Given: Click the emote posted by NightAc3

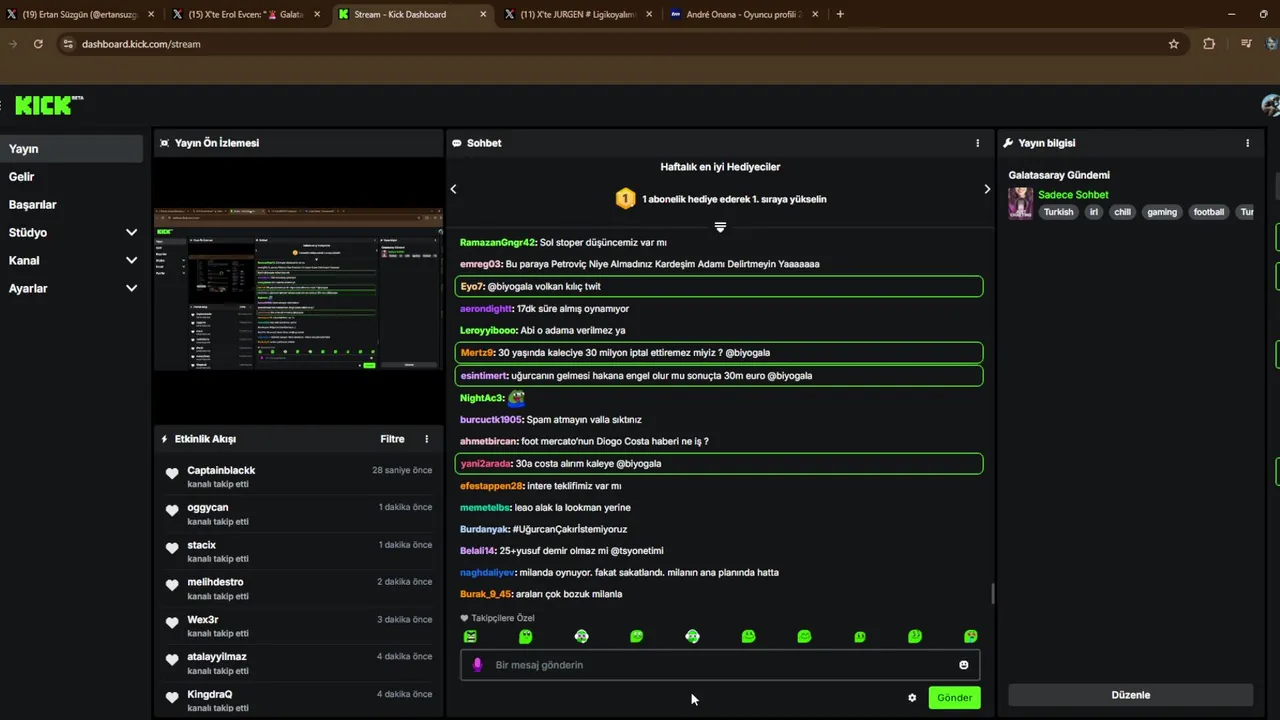Looking at the screenshot, I should [x=516, y=398].
